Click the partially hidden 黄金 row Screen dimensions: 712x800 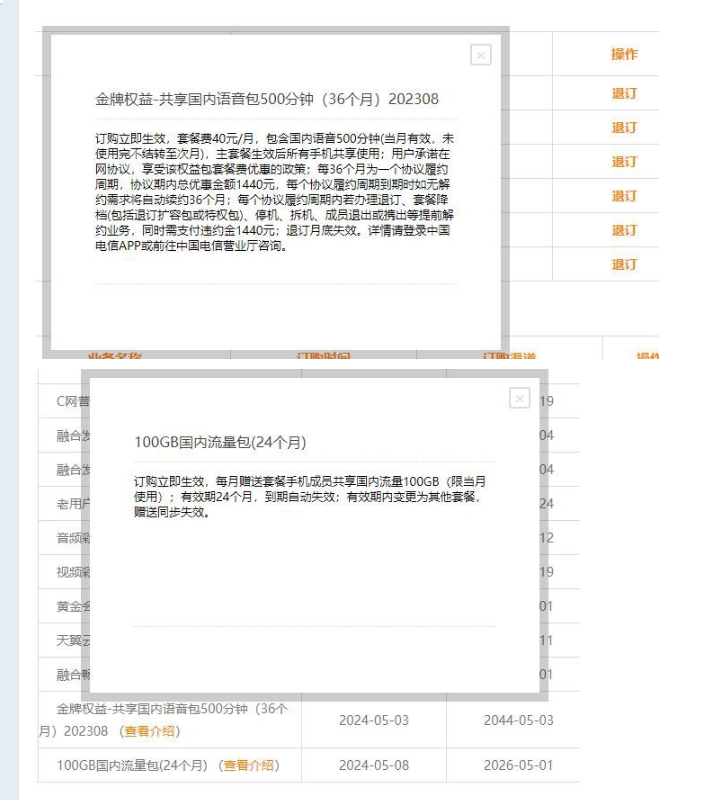pos(72,606)
